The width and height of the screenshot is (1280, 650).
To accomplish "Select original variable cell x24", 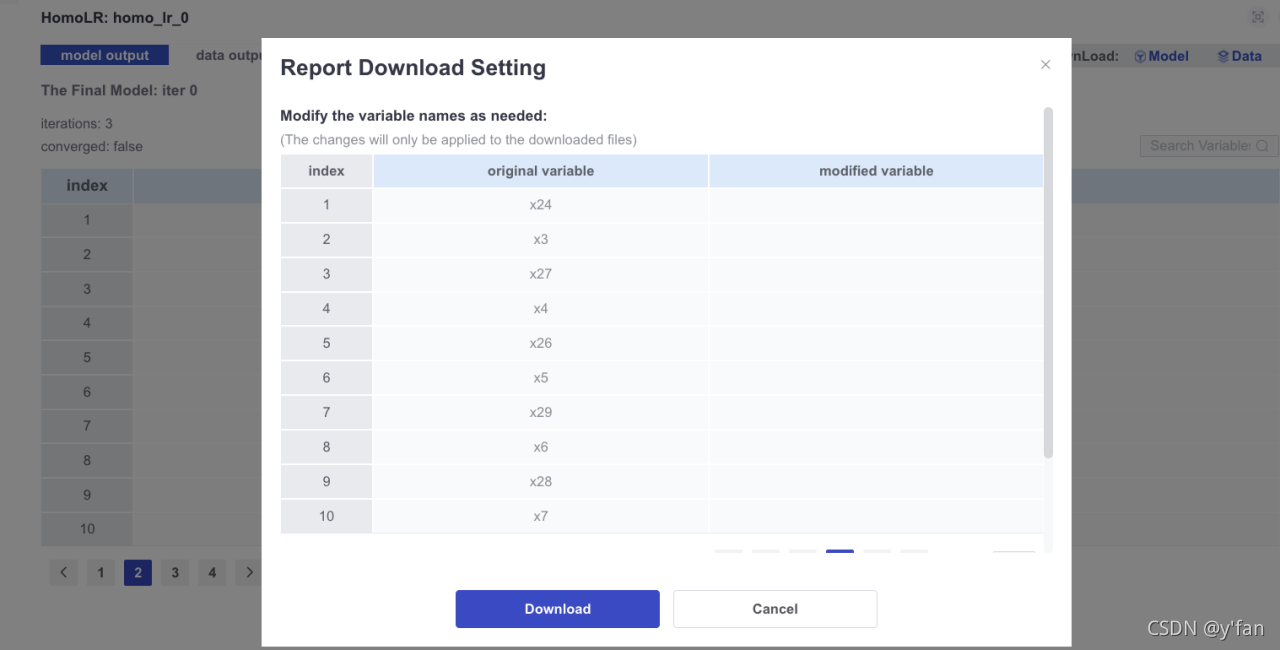I will (x=541, y=205).
